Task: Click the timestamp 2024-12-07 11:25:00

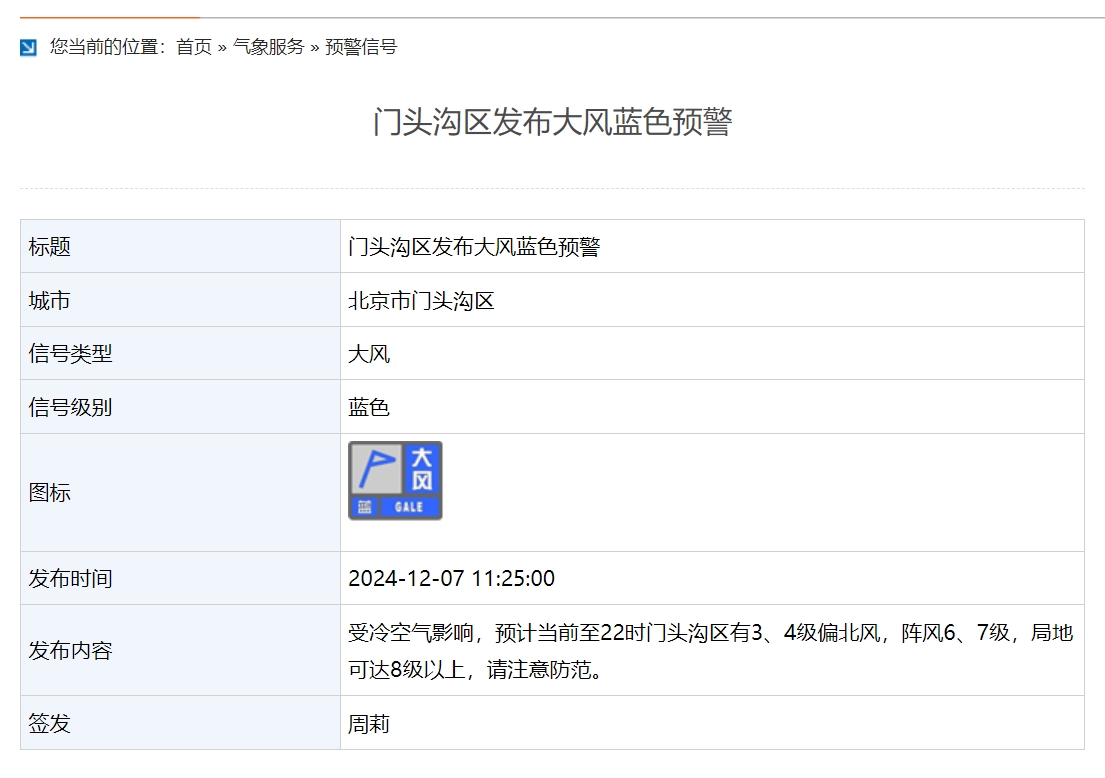Action: coord(452,579)
